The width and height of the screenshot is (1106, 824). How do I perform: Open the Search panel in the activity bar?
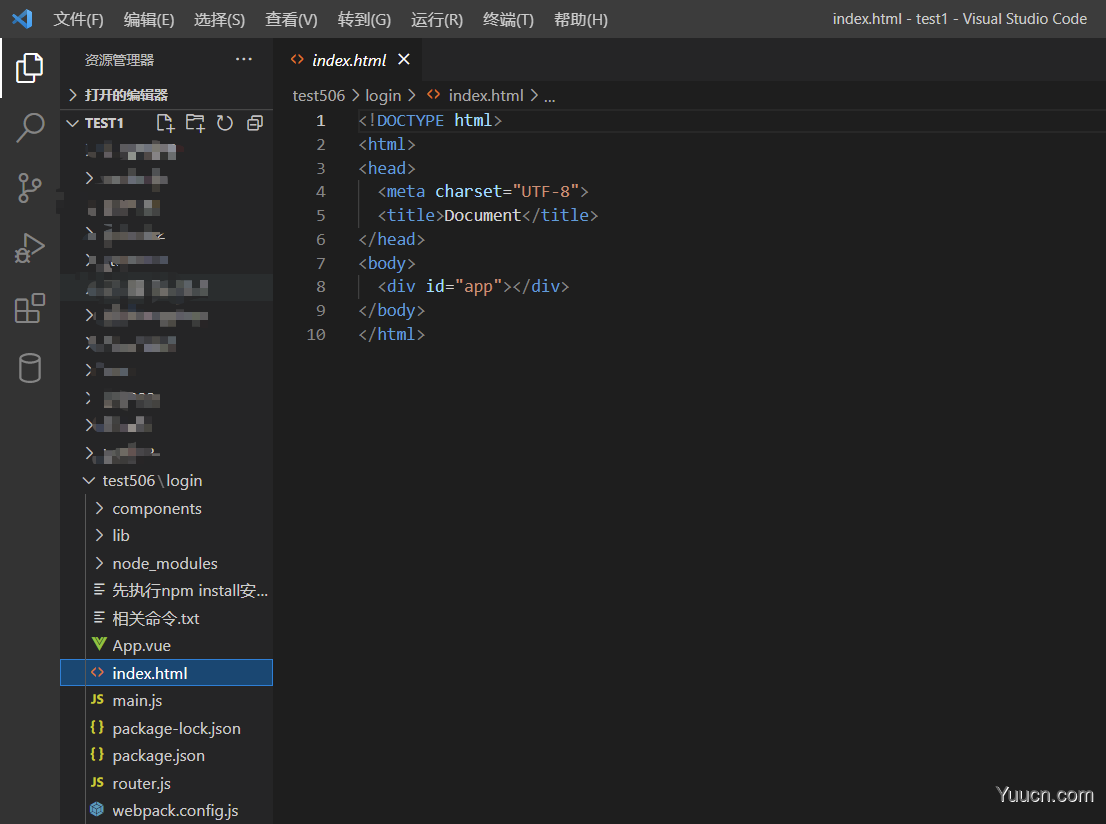(30, 128)
